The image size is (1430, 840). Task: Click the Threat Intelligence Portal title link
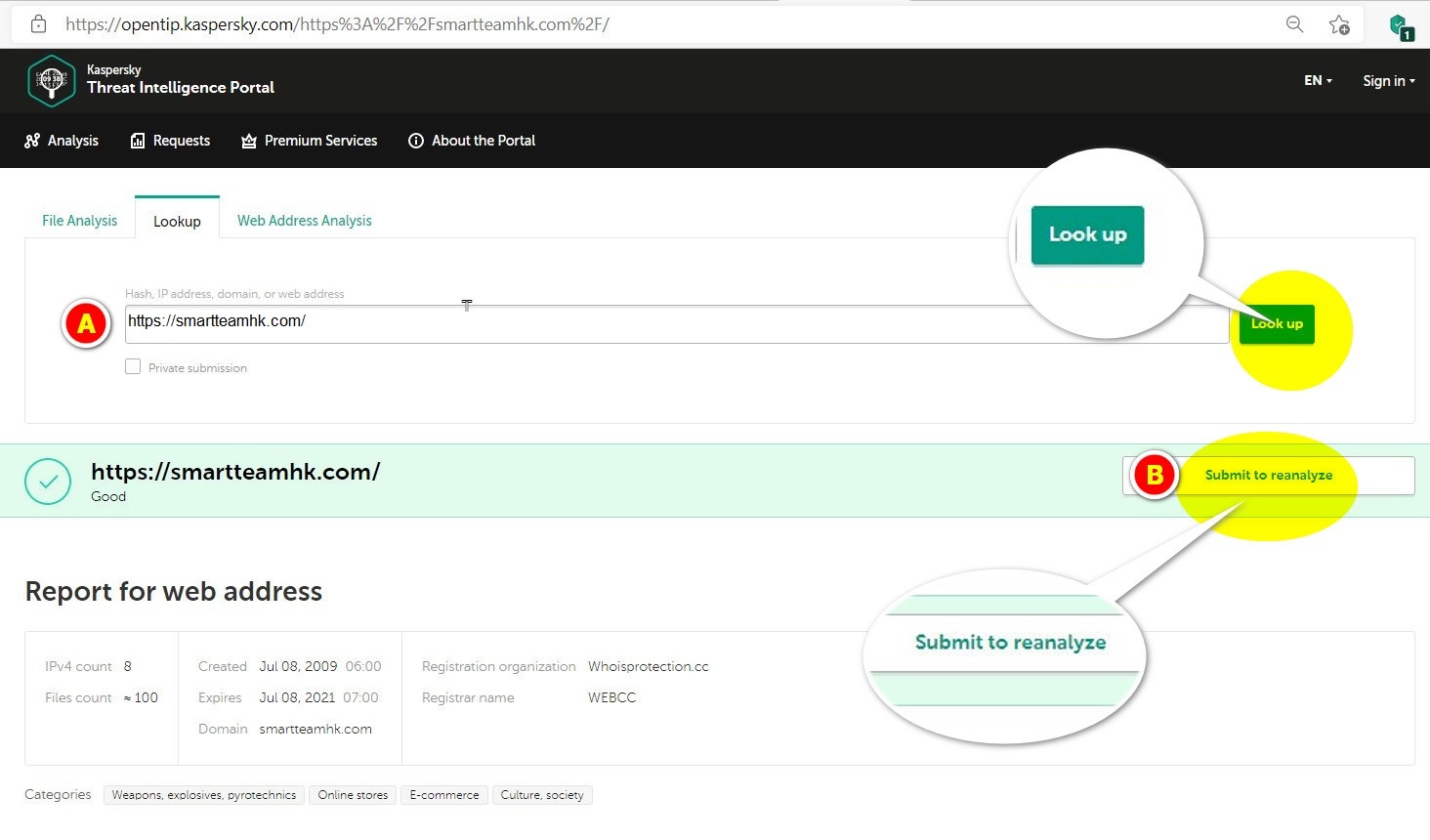click(x=181, y=88)
